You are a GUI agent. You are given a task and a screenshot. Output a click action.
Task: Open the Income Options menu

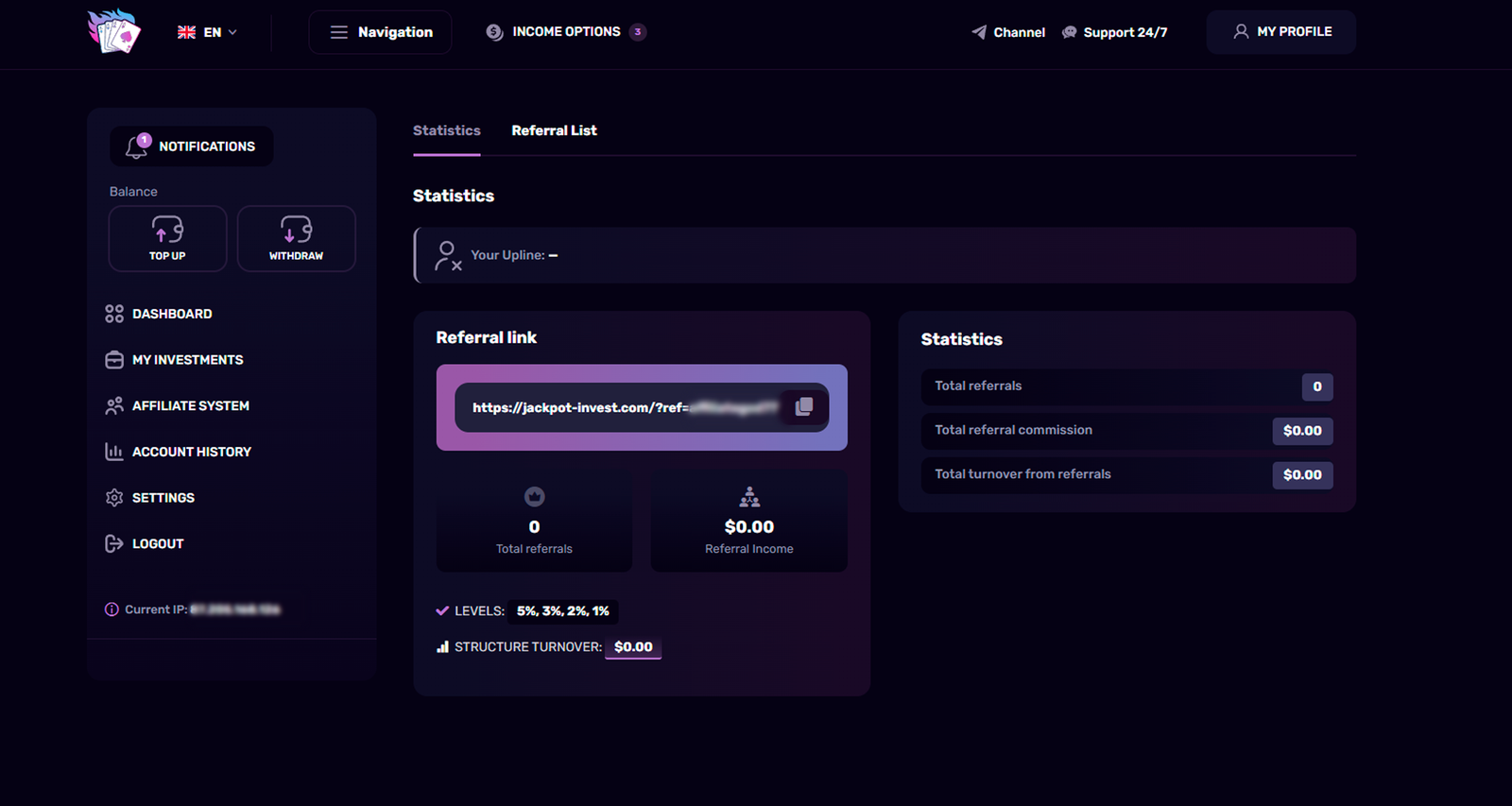pos(565,32)
